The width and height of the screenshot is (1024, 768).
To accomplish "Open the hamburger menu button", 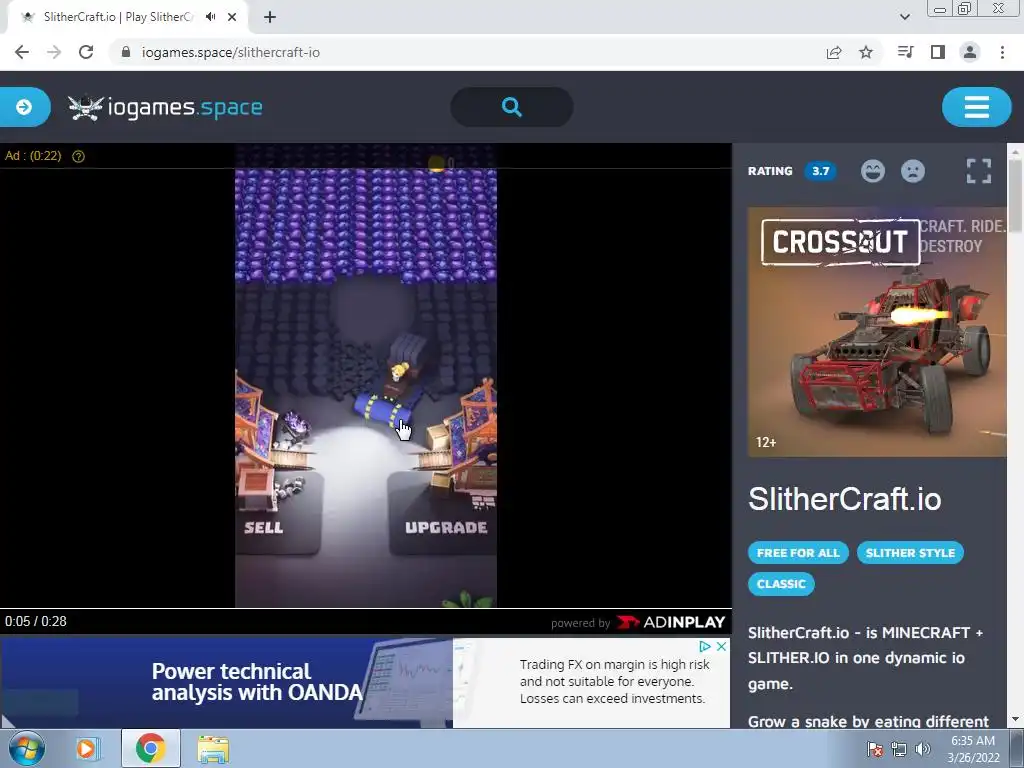I will (x=976, y=107).
